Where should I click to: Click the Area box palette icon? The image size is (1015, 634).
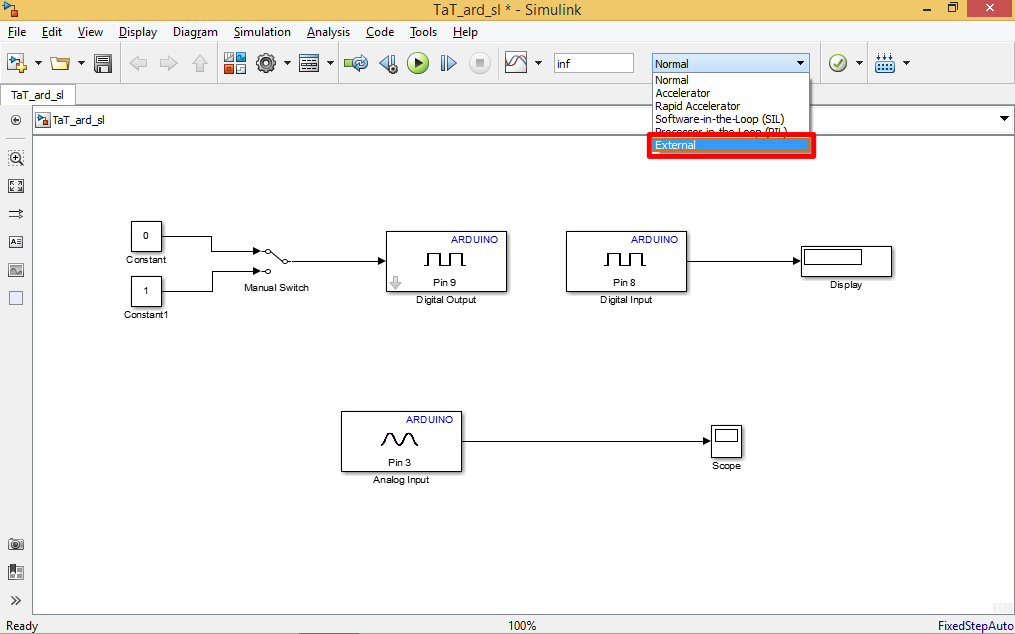(x=16, y=298)
